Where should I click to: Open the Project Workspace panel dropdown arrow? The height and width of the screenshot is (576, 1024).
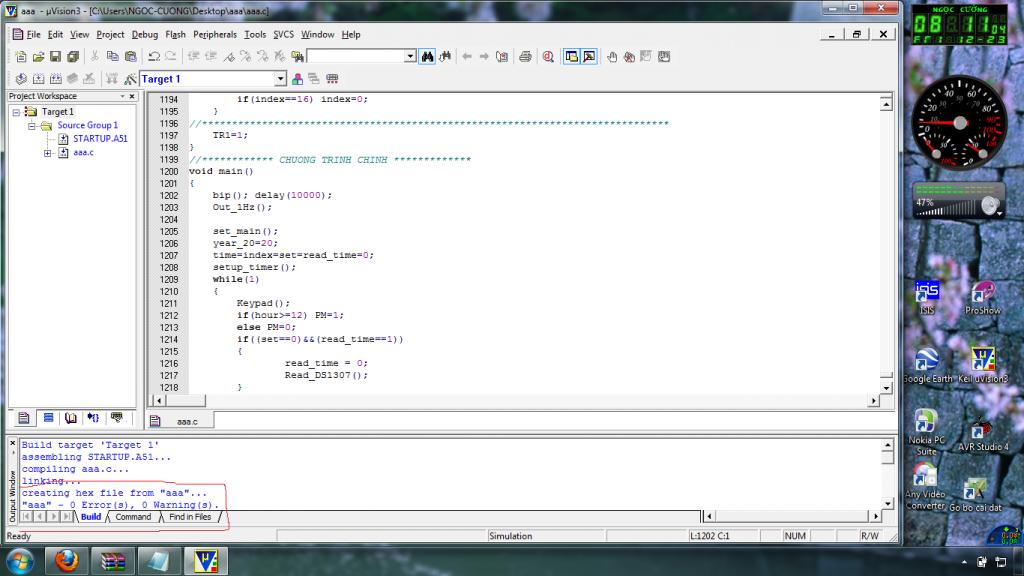point(122,97)
